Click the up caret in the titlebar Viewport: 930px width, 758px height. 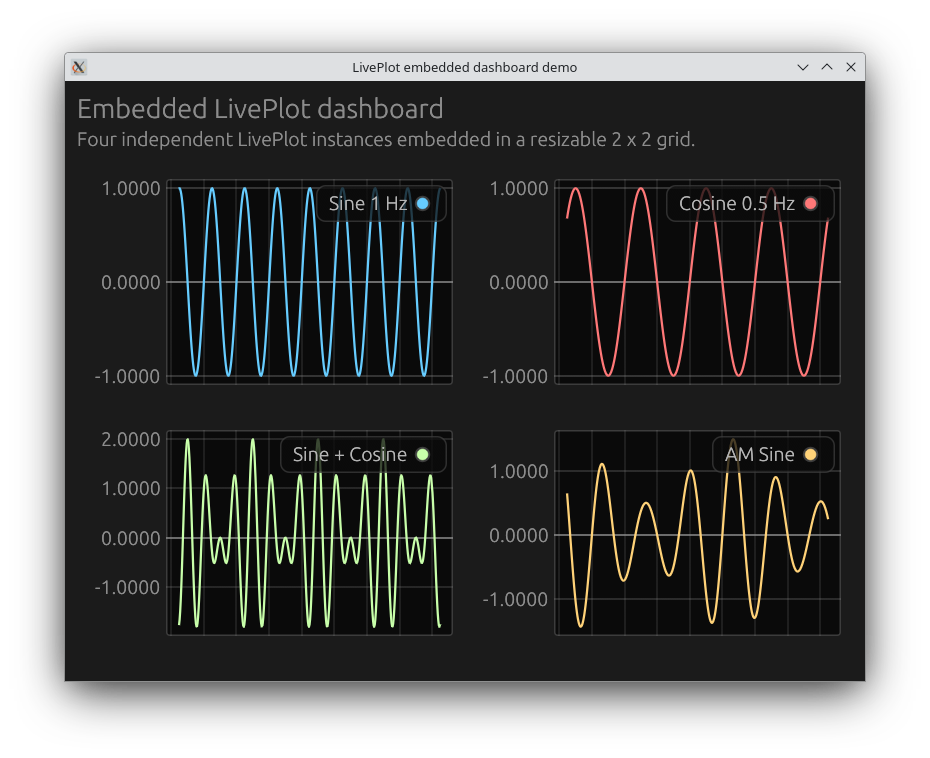point(827,67)
